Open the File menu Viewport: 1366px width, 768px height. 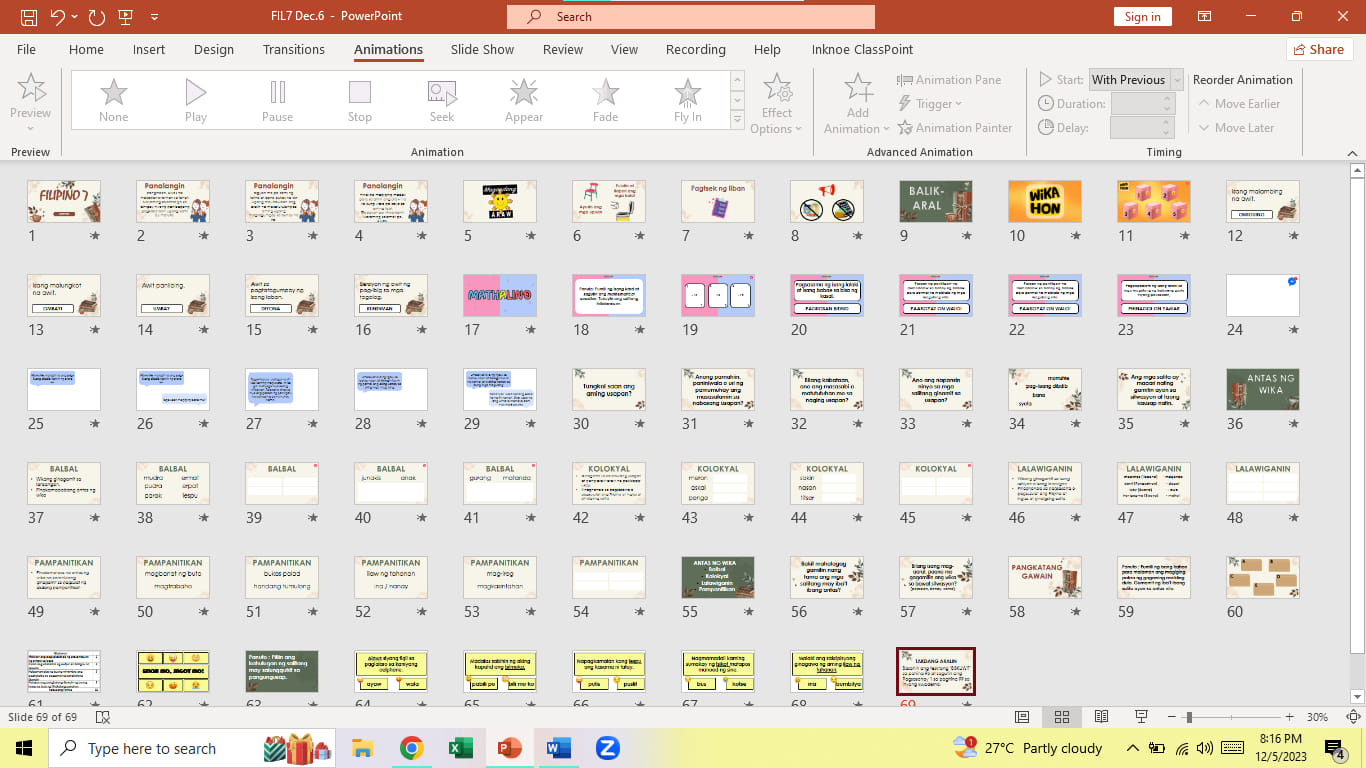coord(26,49)
